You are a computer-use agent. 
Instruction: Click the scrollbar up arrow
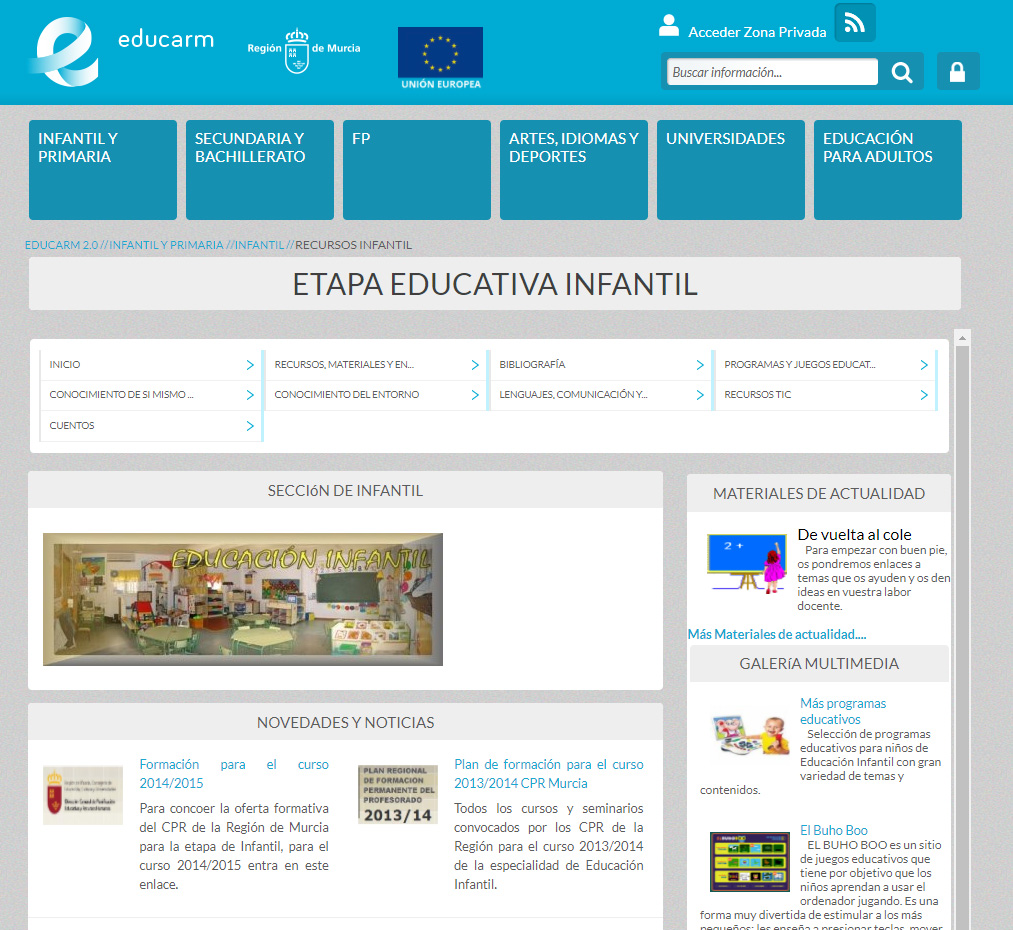coord(962,337)
